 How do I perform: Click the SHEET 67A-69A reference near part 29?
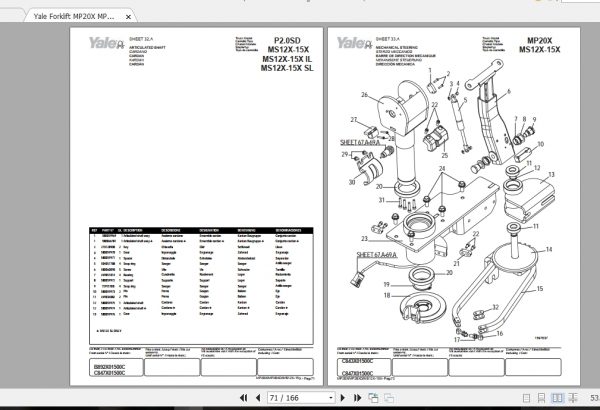pos(360,142)
